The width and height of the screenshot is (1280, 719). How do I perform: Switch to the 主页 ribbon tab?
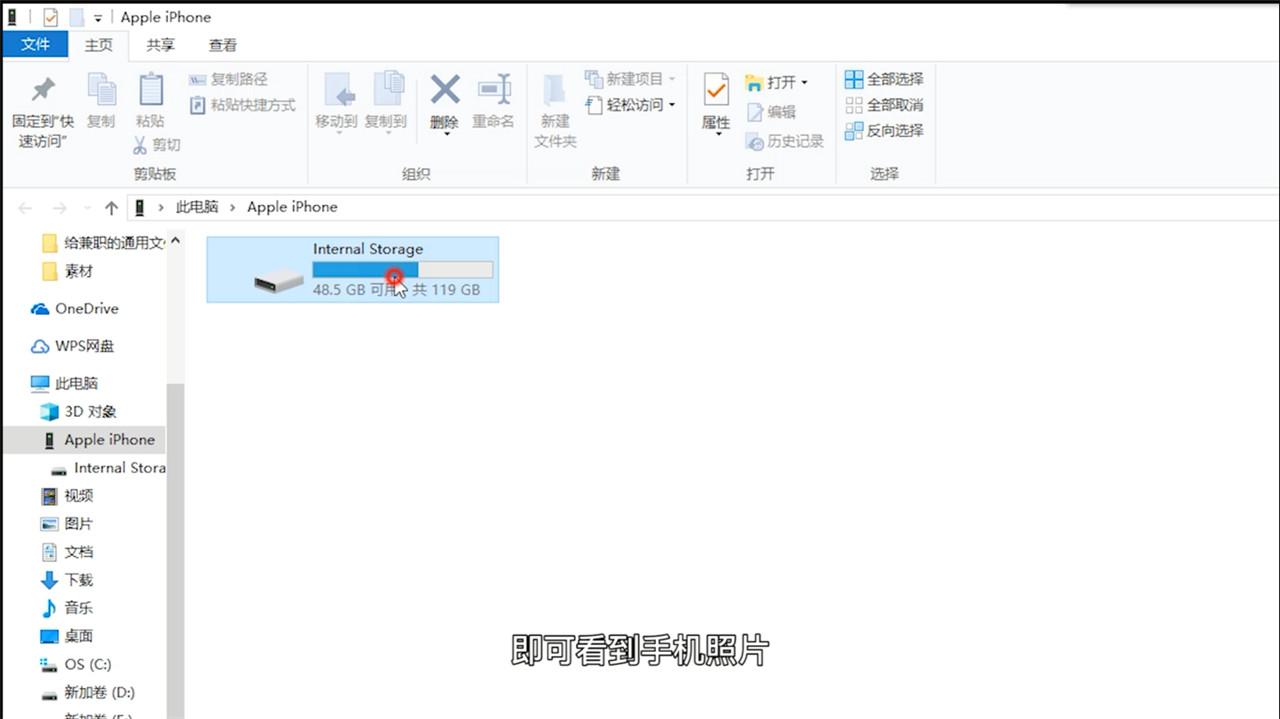pos(99,45)
